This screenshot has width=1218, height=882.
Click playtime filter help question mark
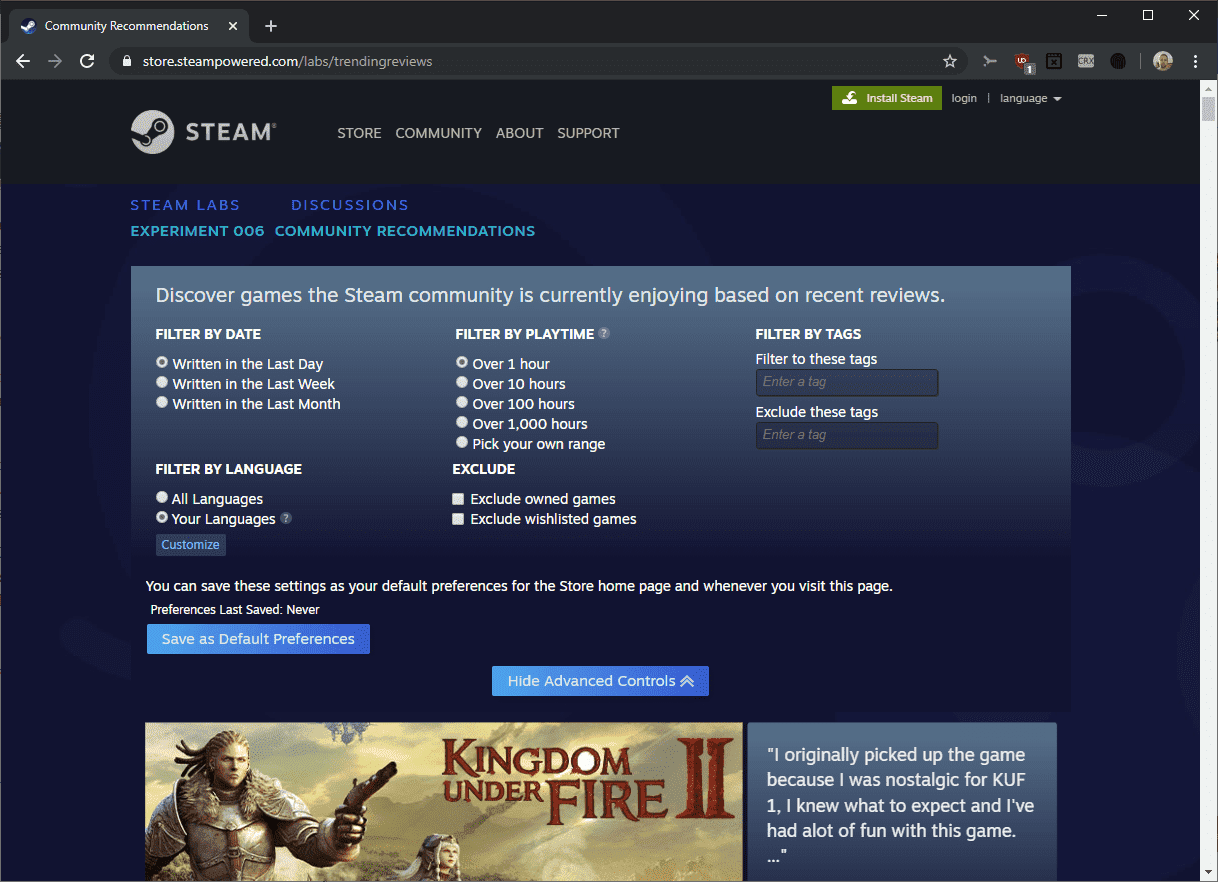pyautogui.click(x=604, y=334)
